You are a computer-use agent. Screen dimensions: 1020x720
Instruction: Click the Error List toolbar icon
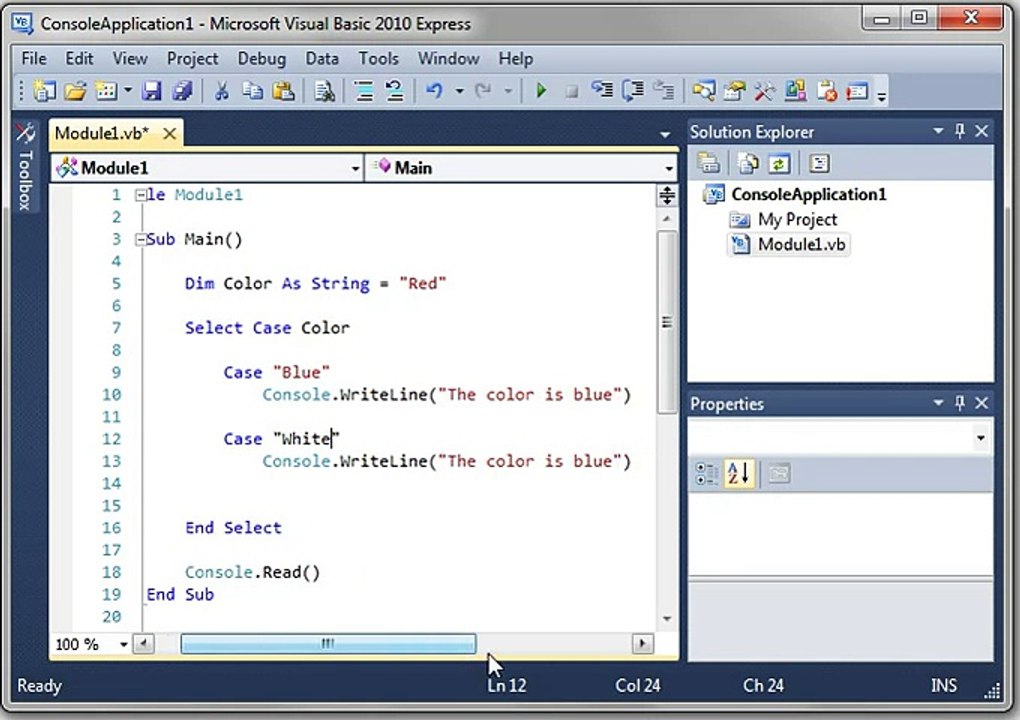[827, 91]
